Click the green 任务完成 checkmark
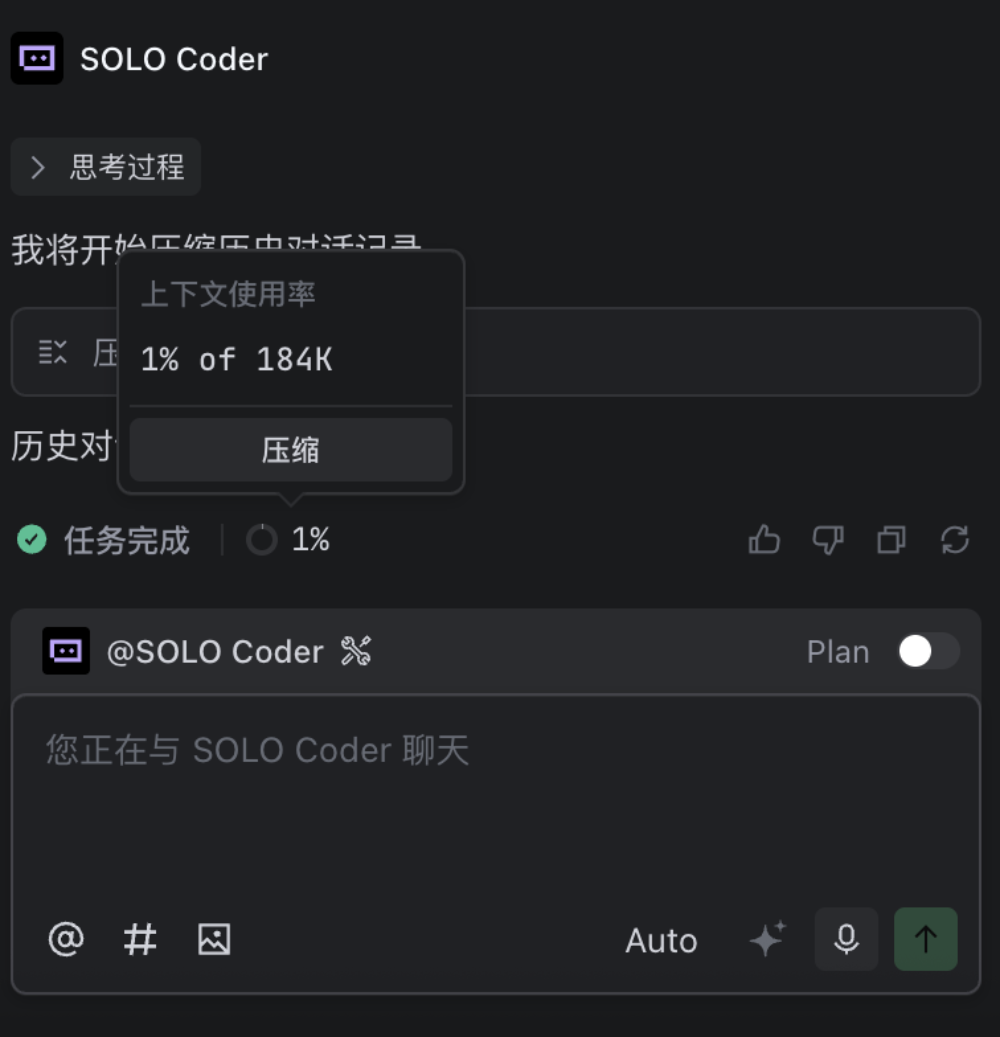Screen dimensions: 1000x1037 31,540
